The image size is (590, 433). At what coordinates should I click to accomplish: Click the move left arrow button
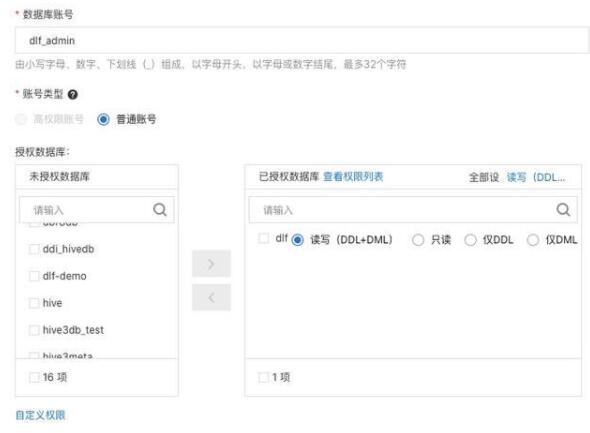coord(211,298)
